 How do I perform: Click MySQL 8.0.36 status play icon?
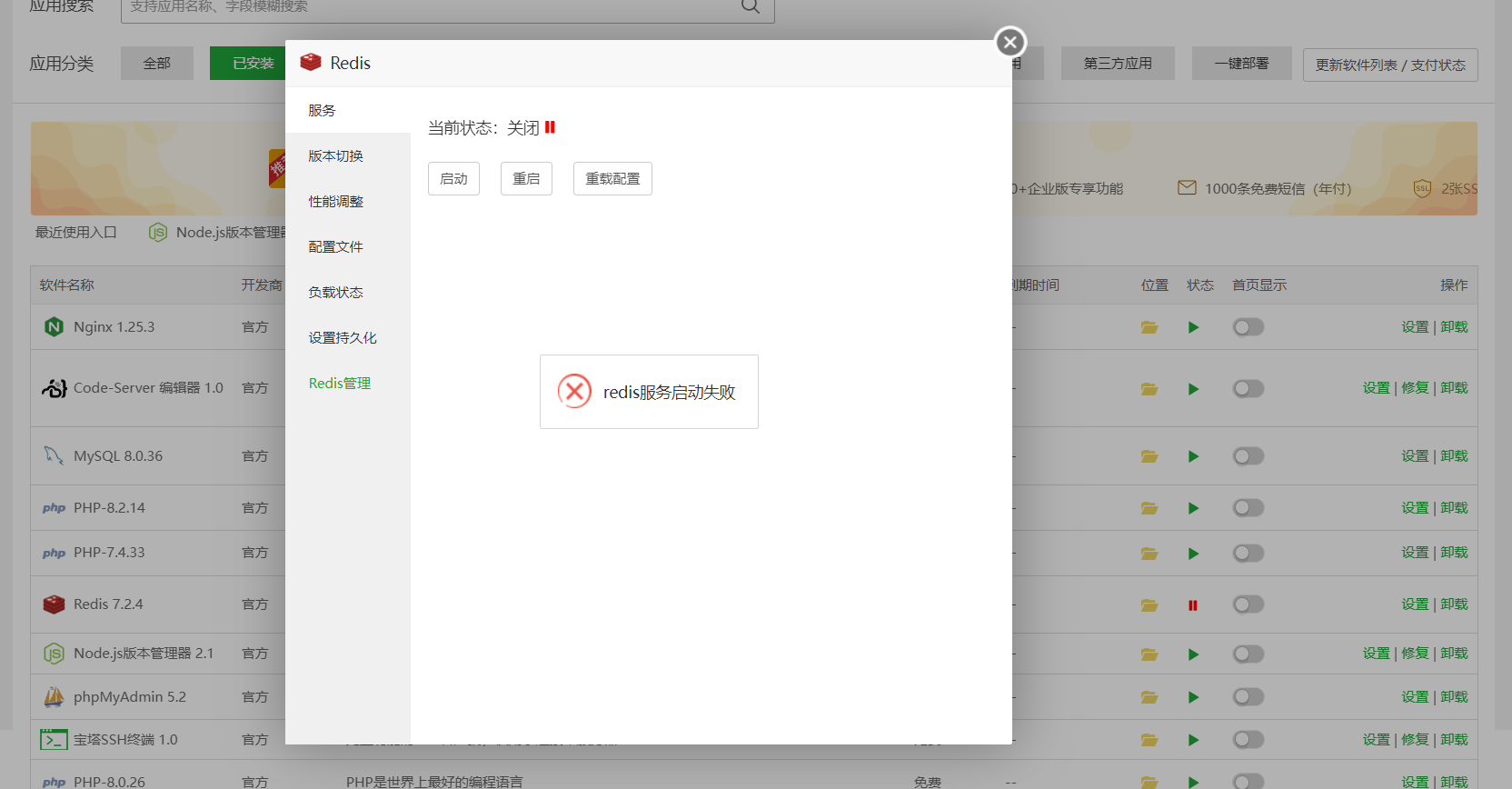(x=1193, y=456)
